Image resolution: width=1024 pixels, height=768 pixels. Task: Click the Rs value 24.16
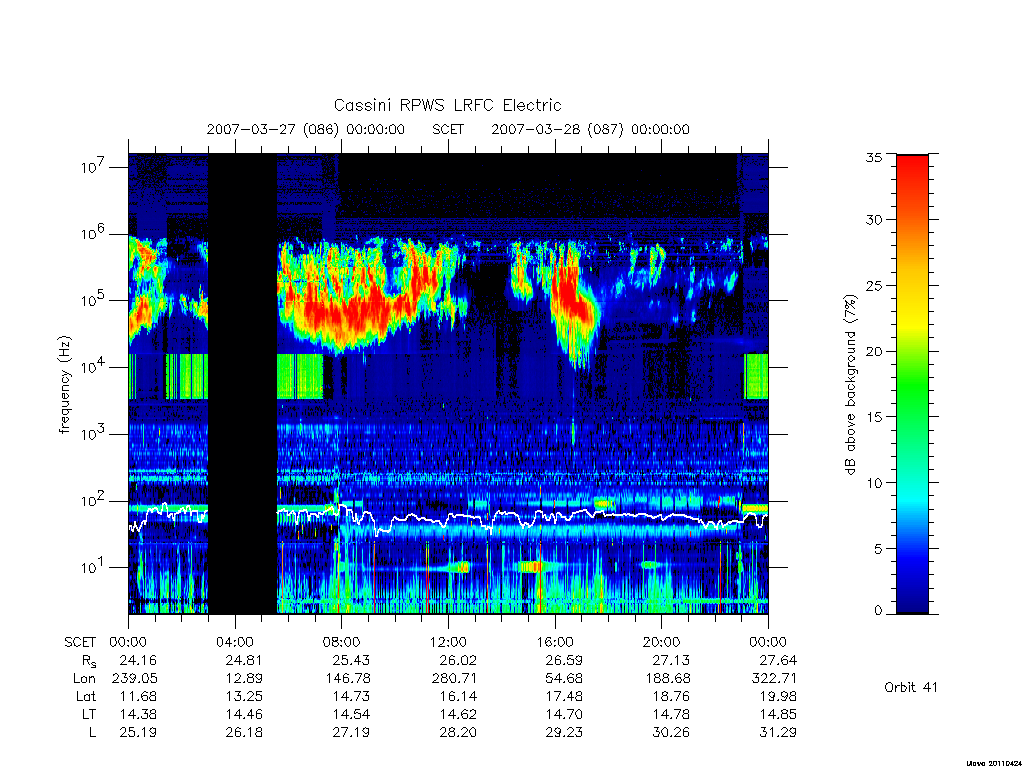click(138, 660)
